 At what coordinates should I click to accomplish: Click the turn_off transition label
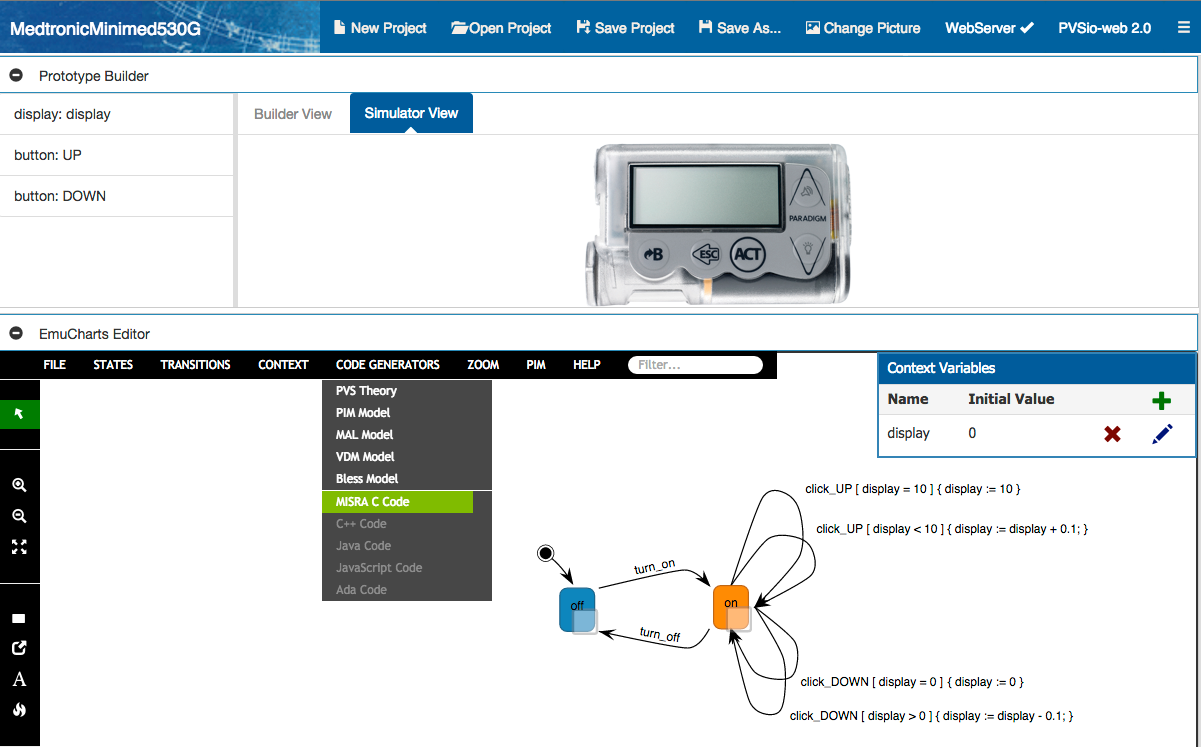[660, 634]
